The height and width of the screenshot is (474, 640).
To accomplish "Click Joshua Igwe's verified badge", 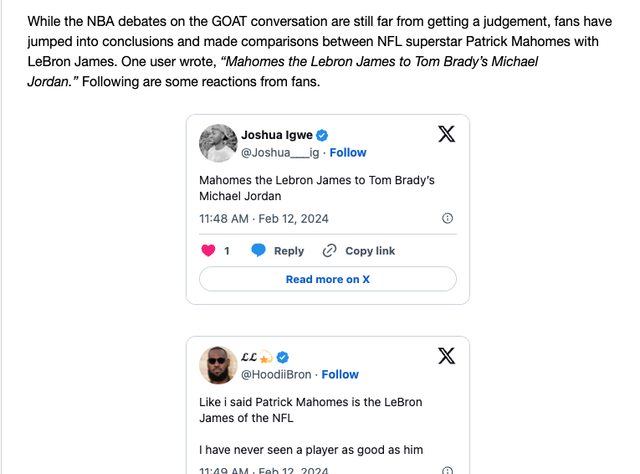I will click(x=323, y=135).
